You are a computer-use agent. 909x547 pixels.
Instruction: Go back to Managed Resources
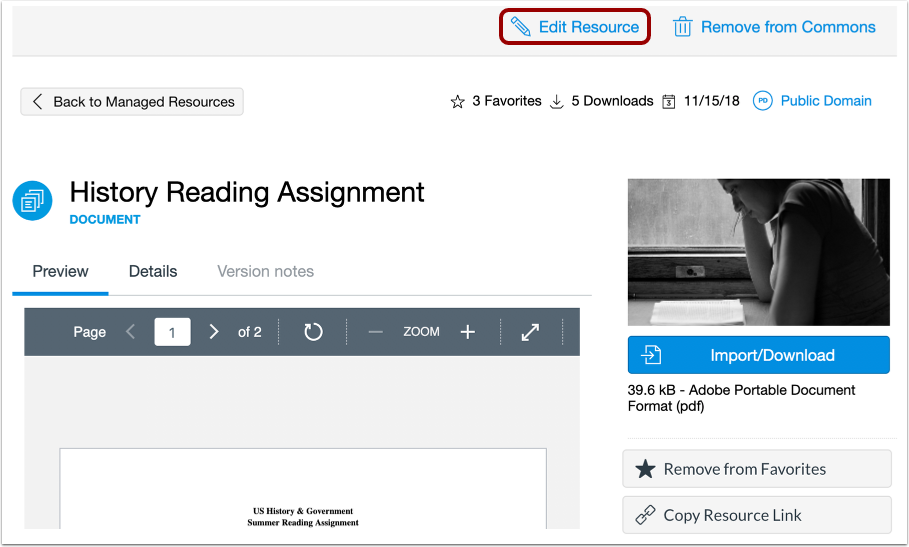[132, 101]
